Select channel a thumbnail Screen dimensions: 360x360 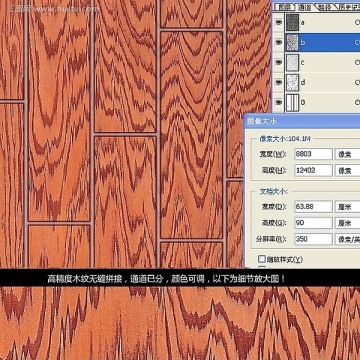(292, 23)
